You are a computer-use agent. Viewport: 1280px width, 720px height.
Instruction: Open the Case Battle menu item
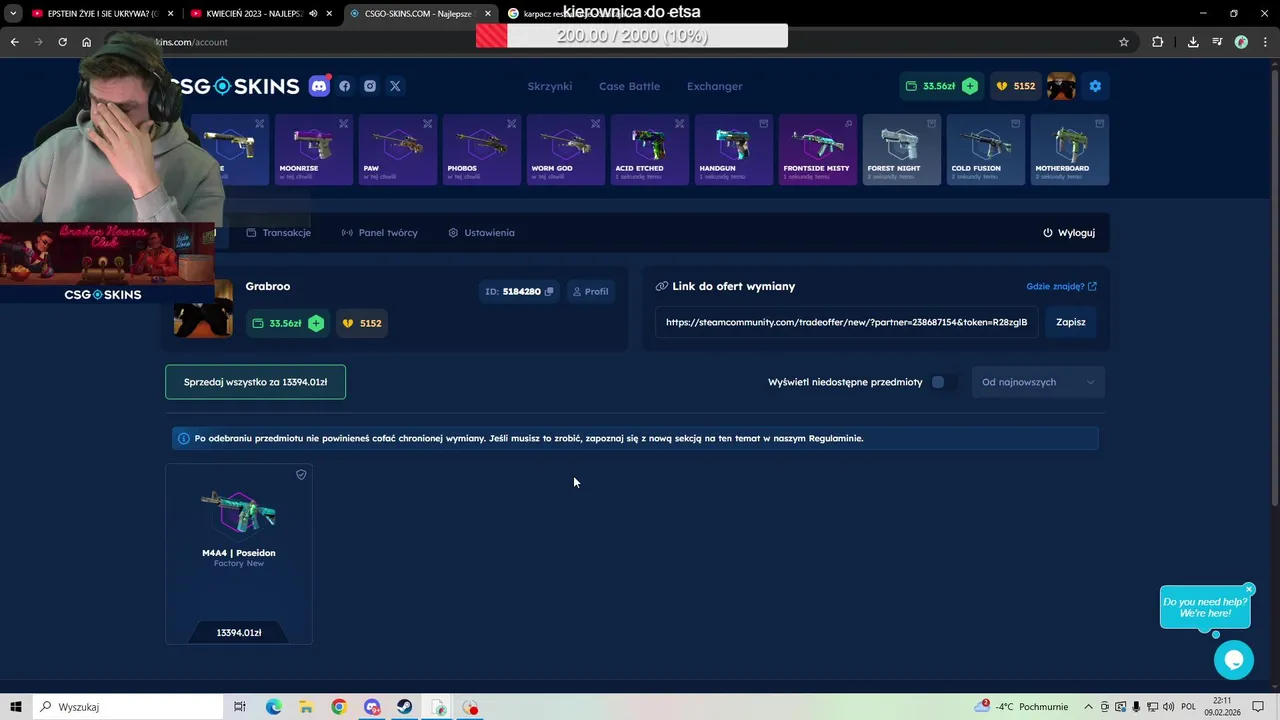pyautogui.click(x=629, y=86)
